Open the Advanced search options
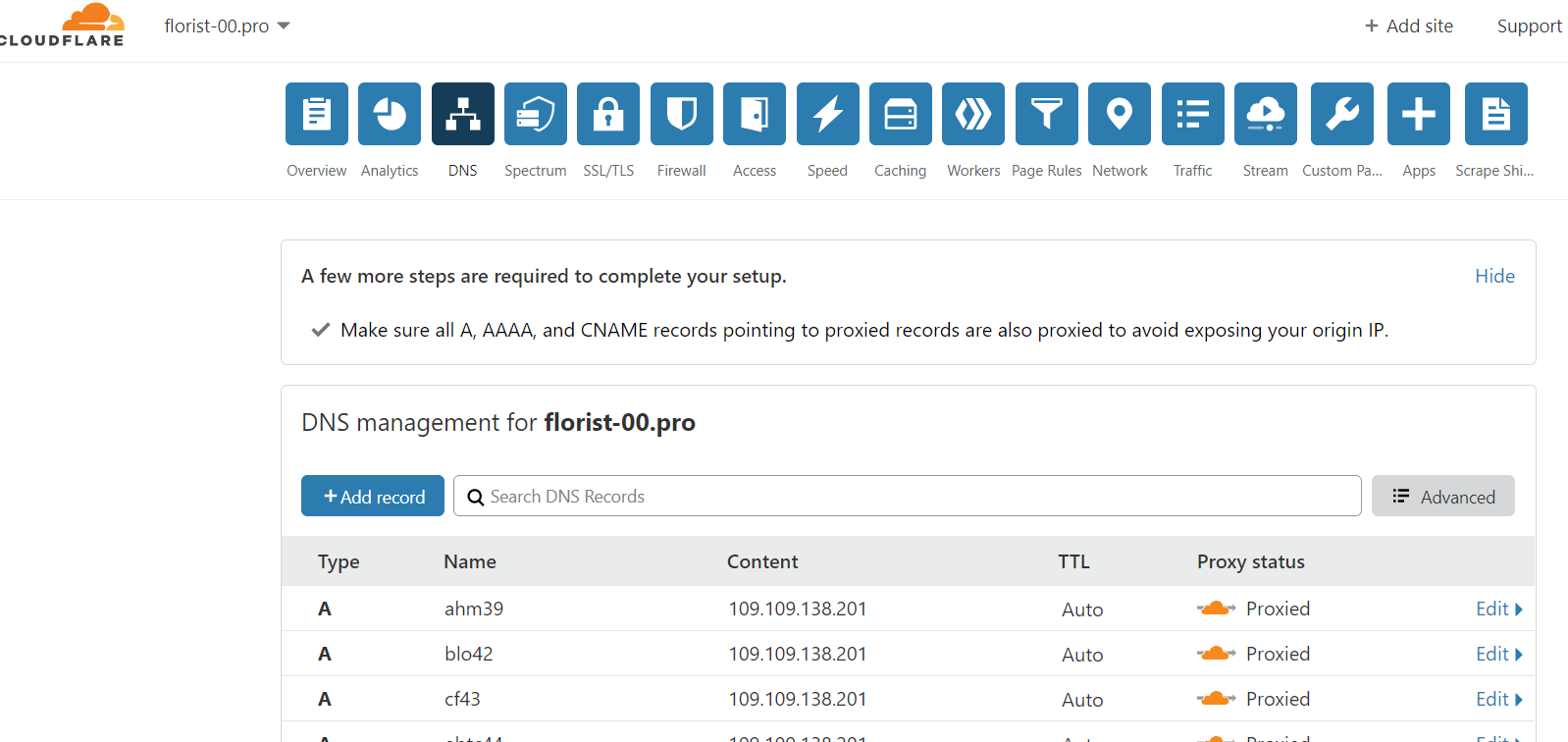 (x=1443, y=496)
